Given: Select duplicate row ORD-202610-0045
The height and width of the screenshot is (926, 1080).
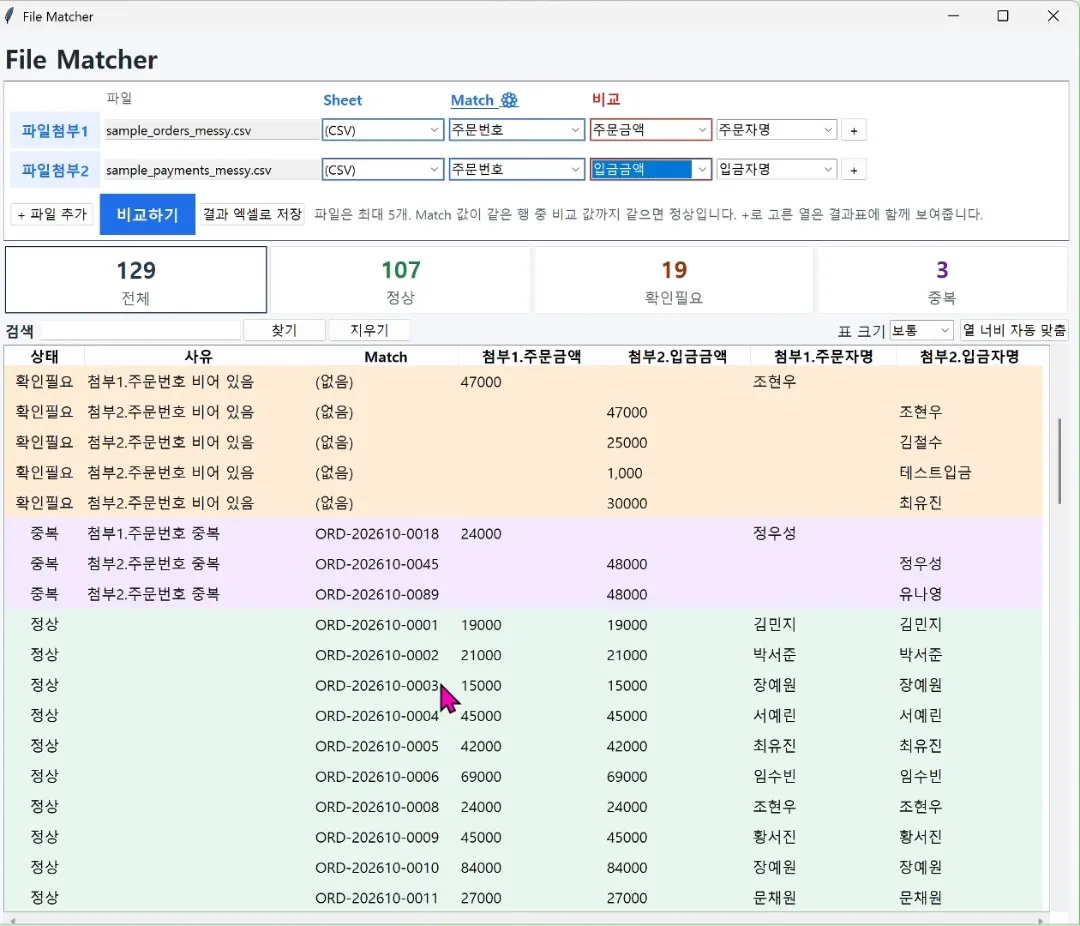Looking at the screenshot, I should pos(523,564).
